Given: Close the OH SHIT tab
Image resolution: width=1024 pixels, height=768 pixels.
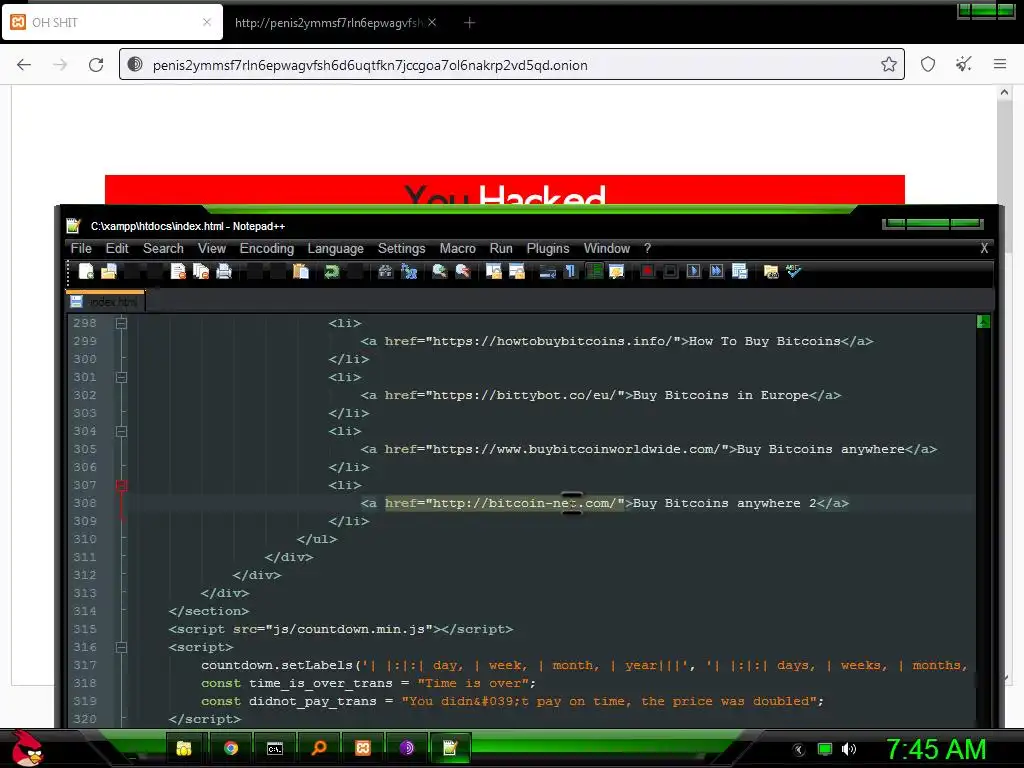Looking at the screenshot, I should tap(207, 22).
